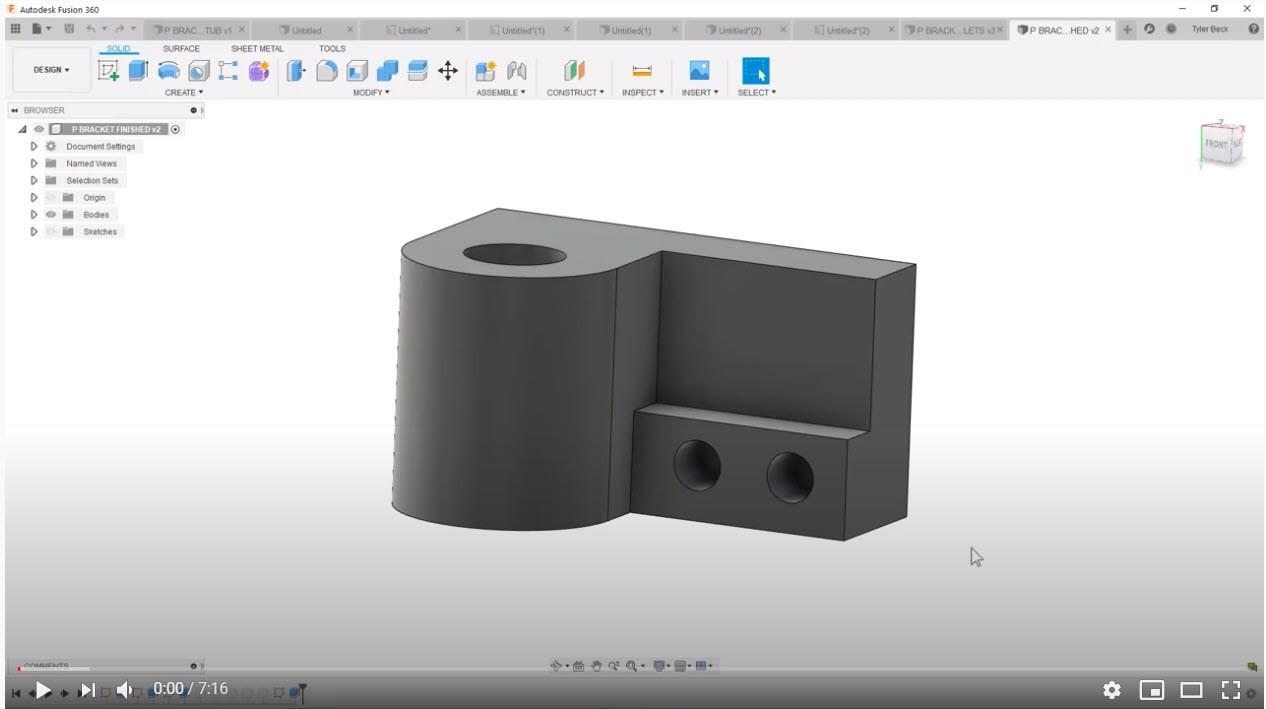Select the Press Pull tool
This screenshot has width=1266, height=709.
[296, 70]
